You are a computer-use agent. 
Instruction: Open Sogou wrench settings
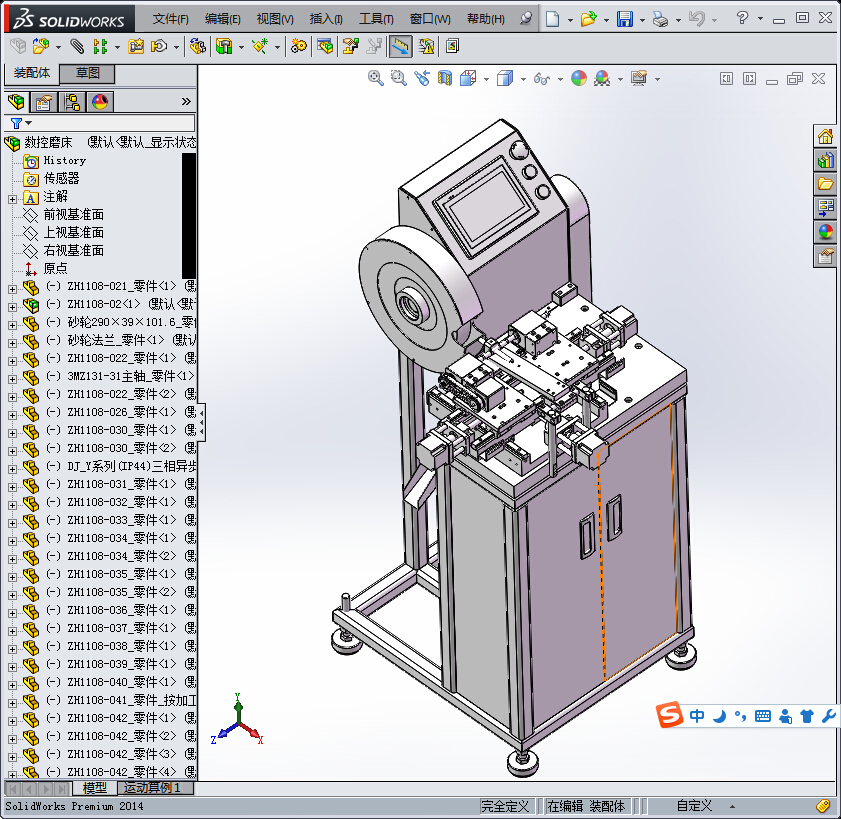pyautogui.click(x=829, y=716)
